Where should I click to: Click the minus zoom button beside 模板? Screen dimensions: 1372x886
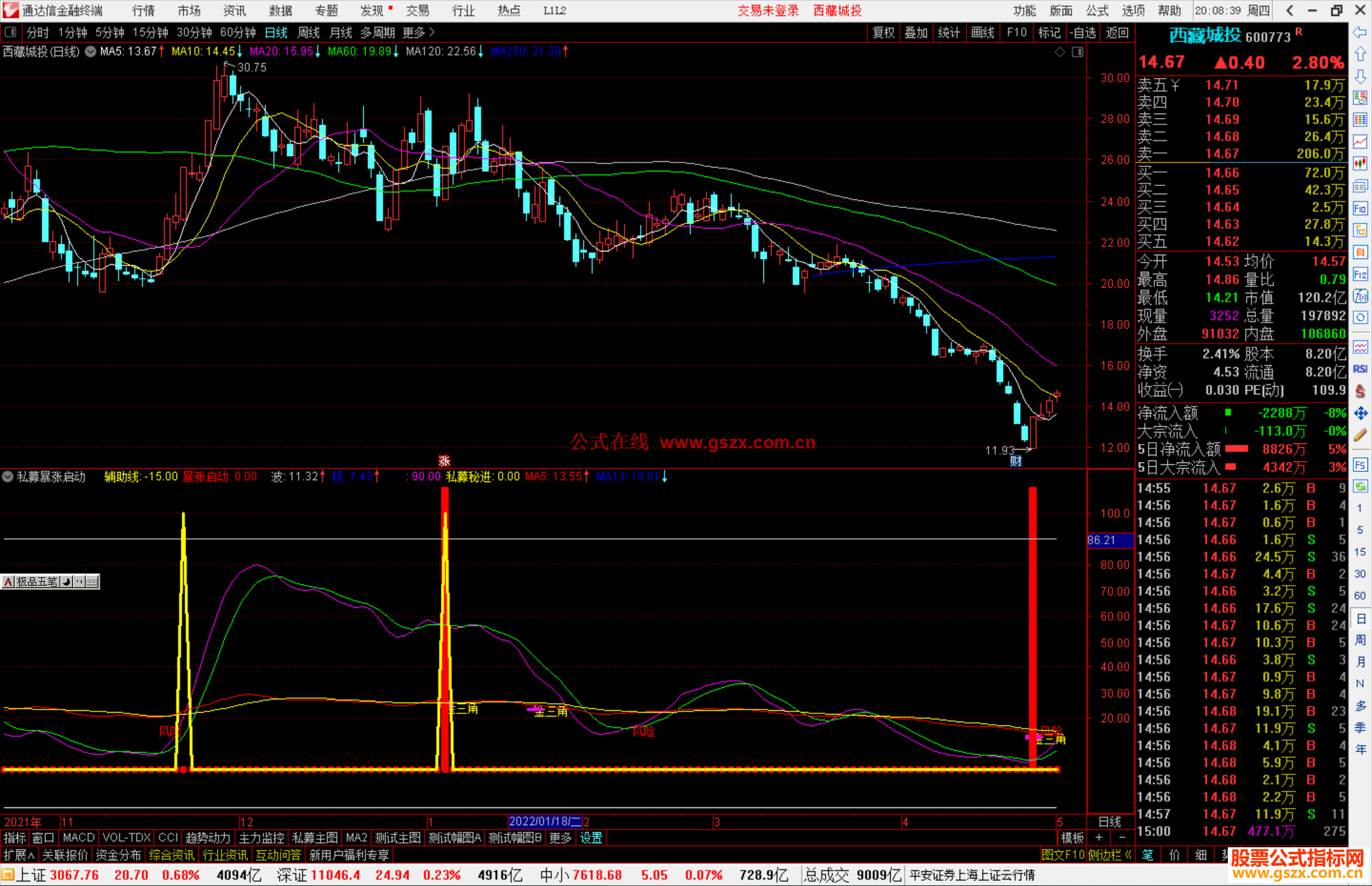coord(1122,838)
